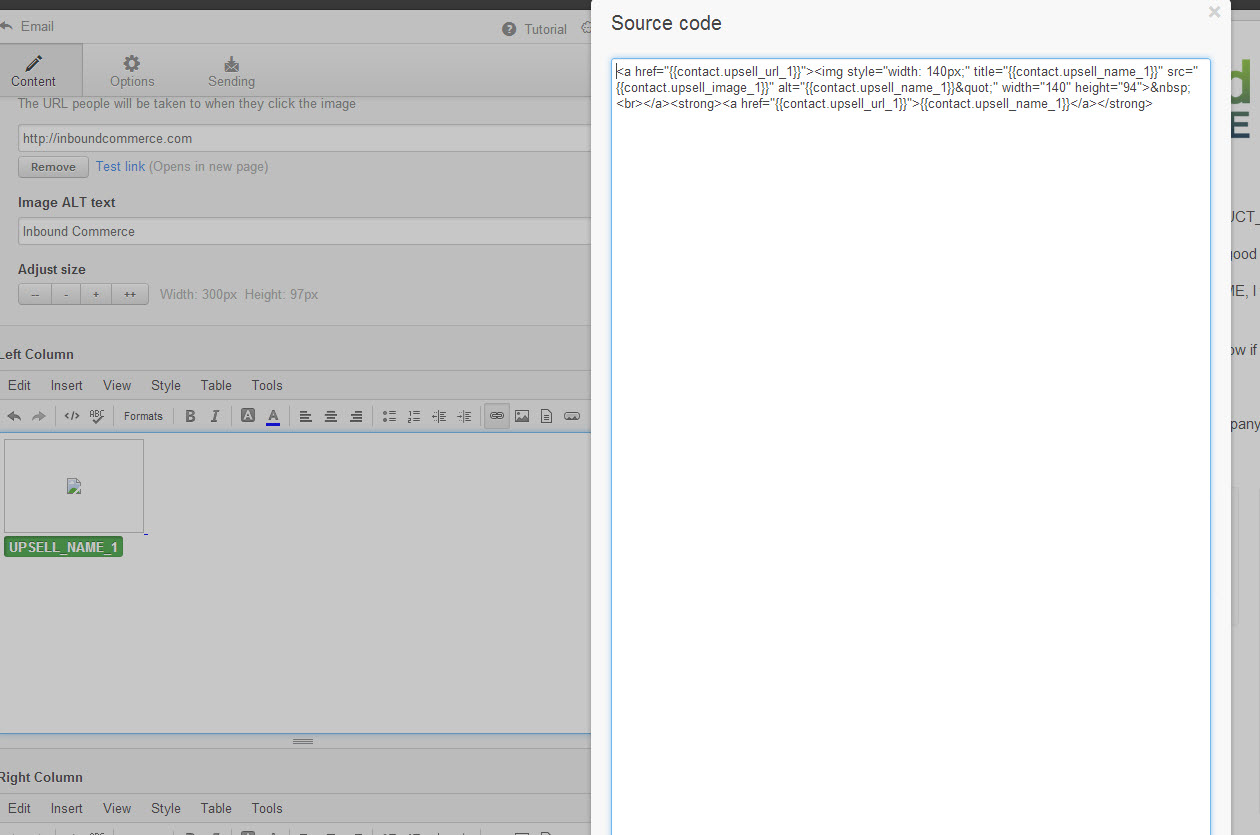Switch to the Sending tab
Screen dimensions: 1260x835
tap(231, 71)
